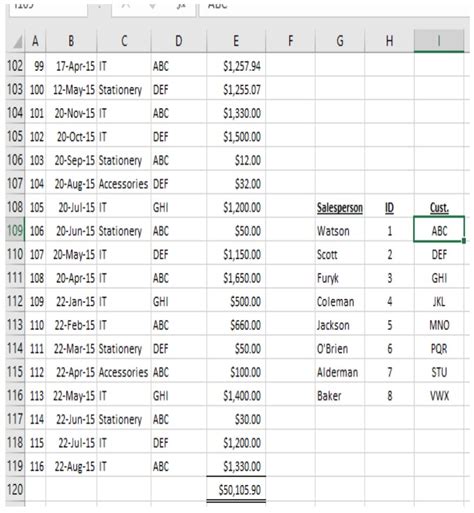Click the Select All corner triangle
The height and width of the screenshot is (513, 474).
click(16, 41)
